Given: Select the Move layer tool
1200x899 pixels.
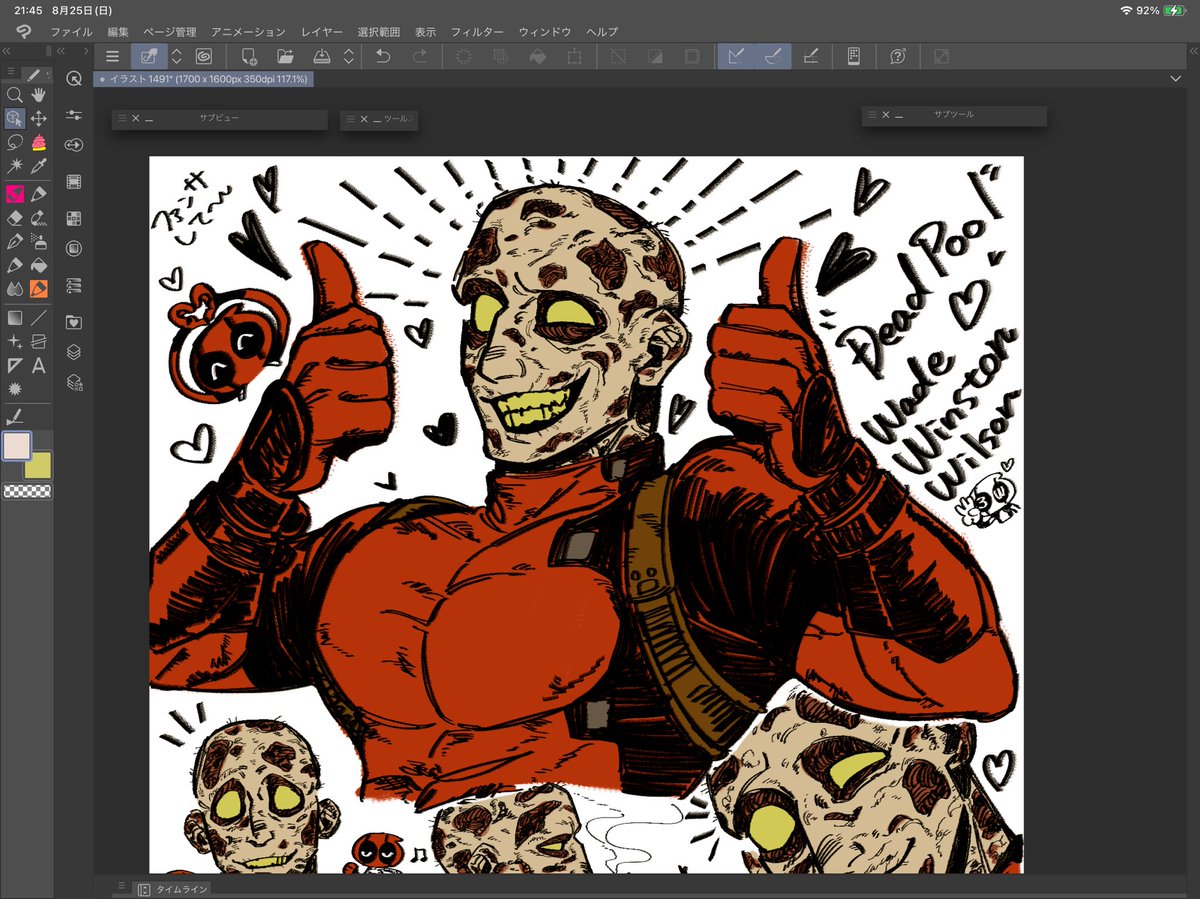Looking at the screenshot, I should click(x=39, y=119).
